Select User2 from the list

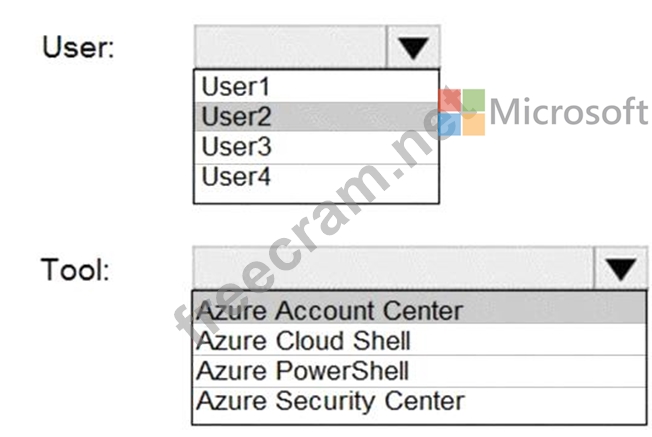click(x=316, y=117)
